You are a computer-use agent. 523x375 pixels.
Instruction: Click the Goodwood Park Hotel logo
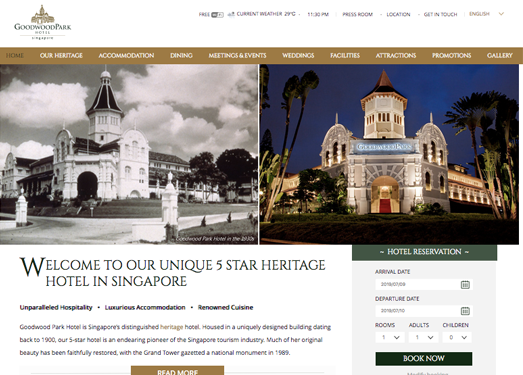[x=42, y=23]
